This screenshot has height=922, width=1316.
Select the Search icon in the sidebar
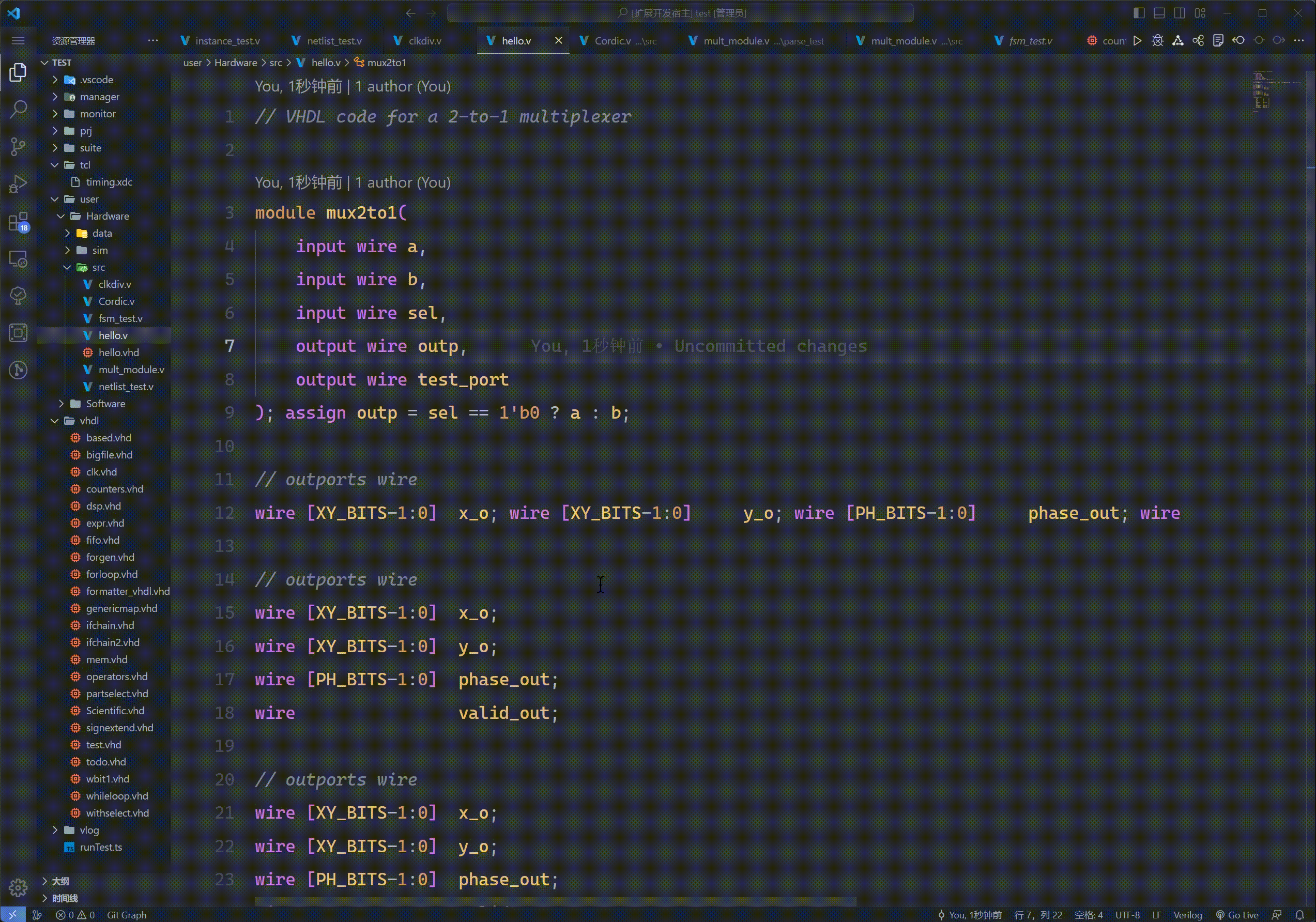point(18,109)
